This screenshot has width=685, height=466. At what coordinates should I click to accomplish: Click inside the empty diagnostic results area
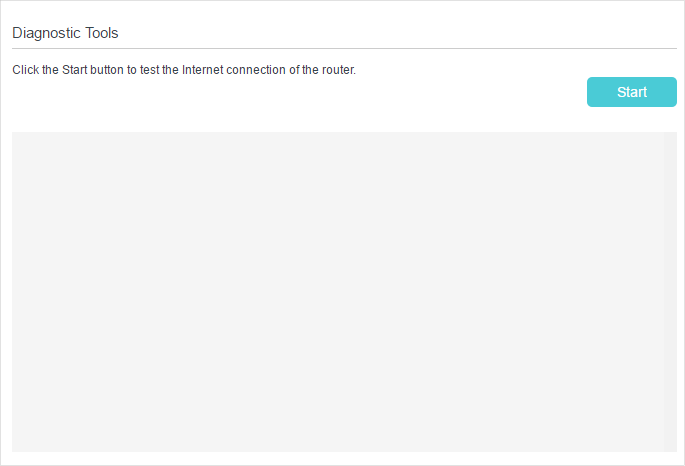point(338,292)
